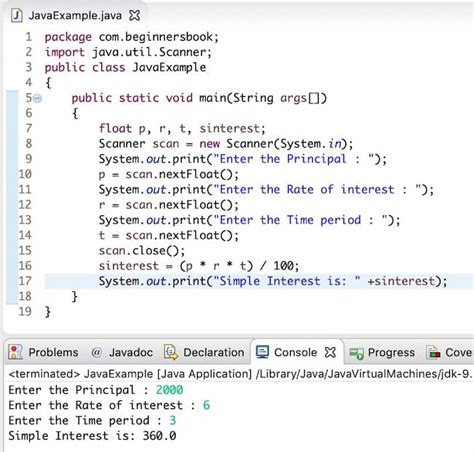Click line number 10 in the gutter
The image size is (474, 452).
click(x=25, y=174)
